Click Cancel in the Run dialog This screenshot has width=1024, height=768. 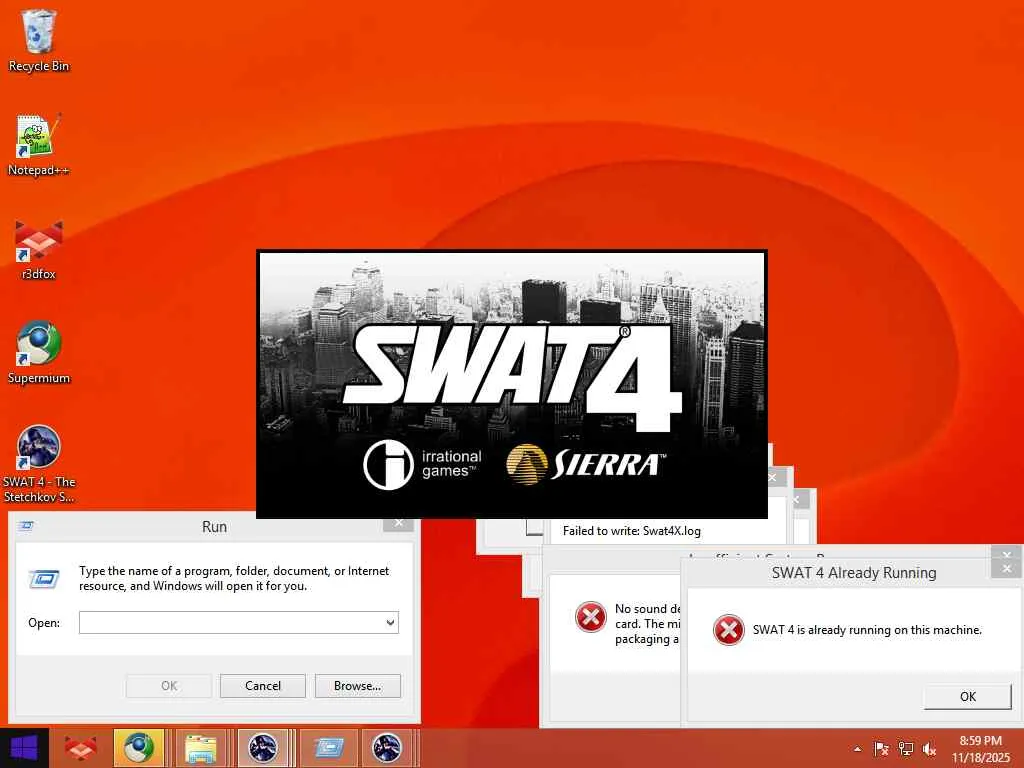pos(263,686)
